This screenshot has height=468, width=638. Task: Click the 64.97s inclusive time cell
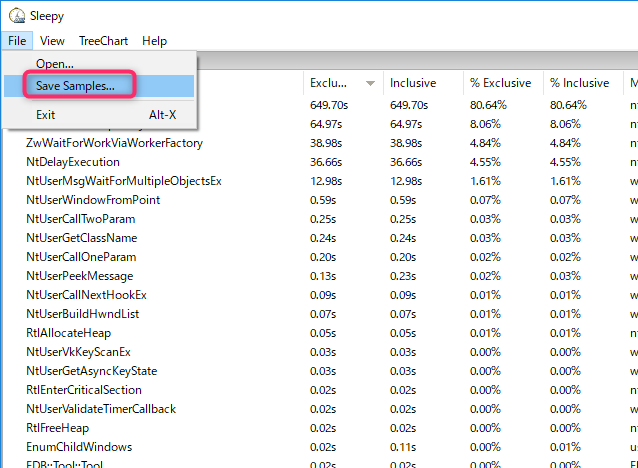point(406,124)
